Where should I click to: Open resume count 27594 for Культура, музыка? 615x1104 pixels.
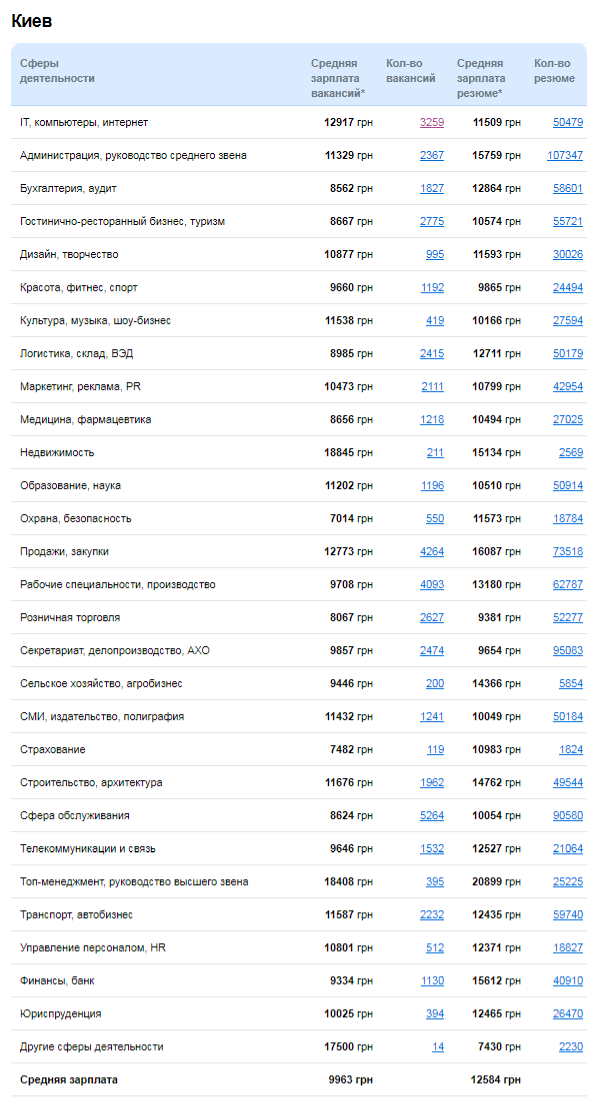567,320
